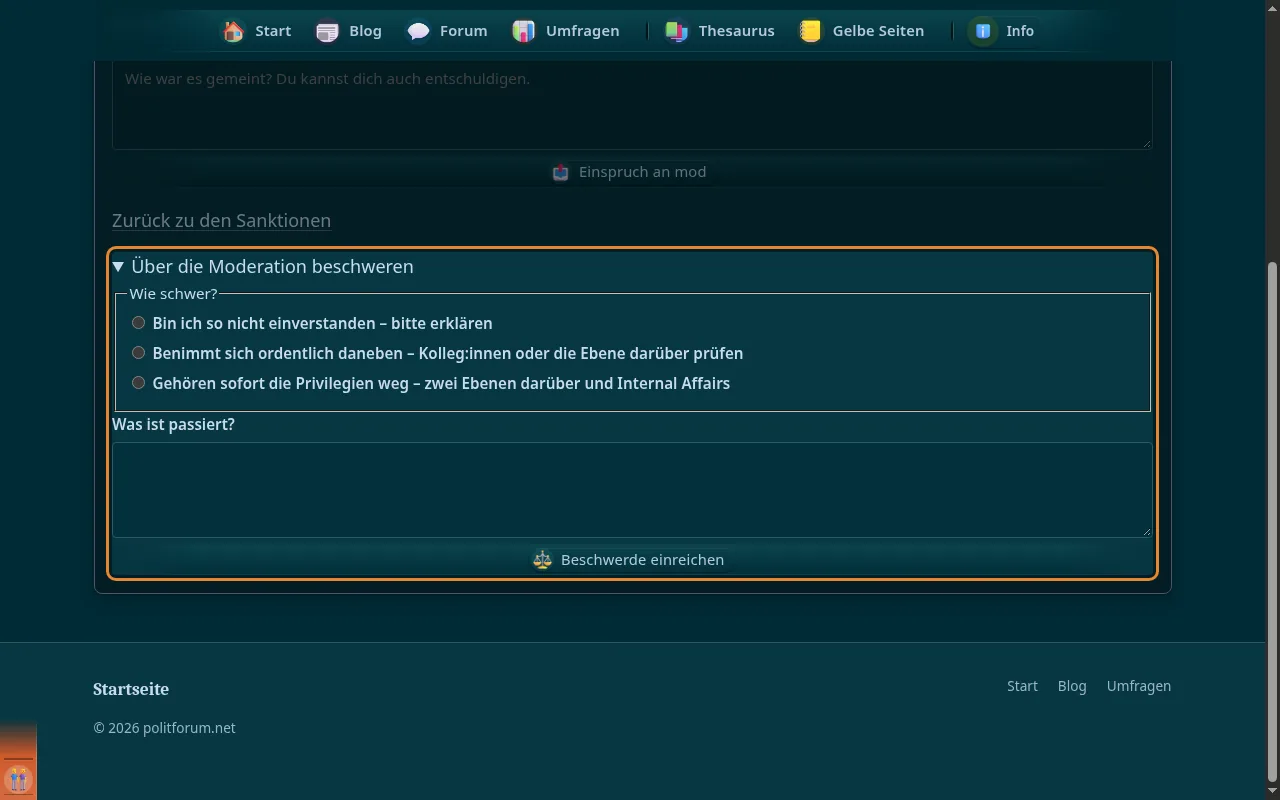This screenshot has height=800, width=1280.
Task: Open the Gelbe Seiten menu item
Action: pos(863,31)
